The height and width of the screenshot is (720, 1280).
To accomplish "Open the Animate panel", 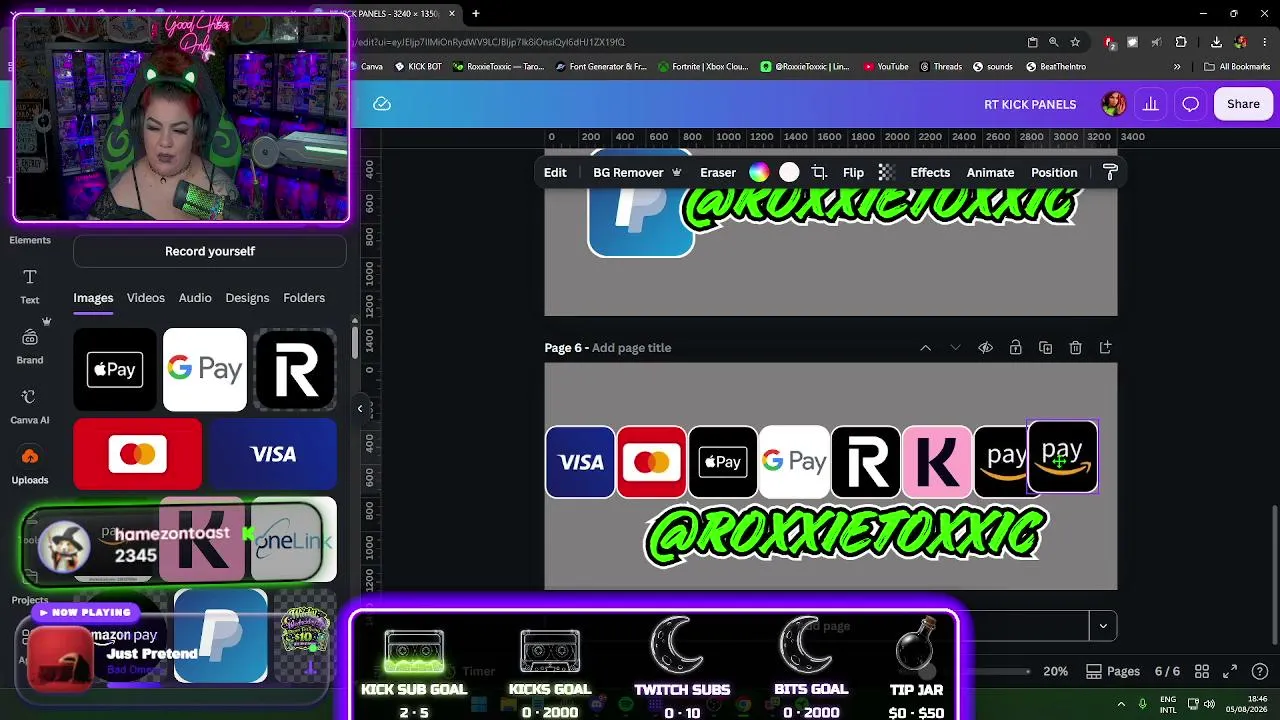I will pos(990,172).
